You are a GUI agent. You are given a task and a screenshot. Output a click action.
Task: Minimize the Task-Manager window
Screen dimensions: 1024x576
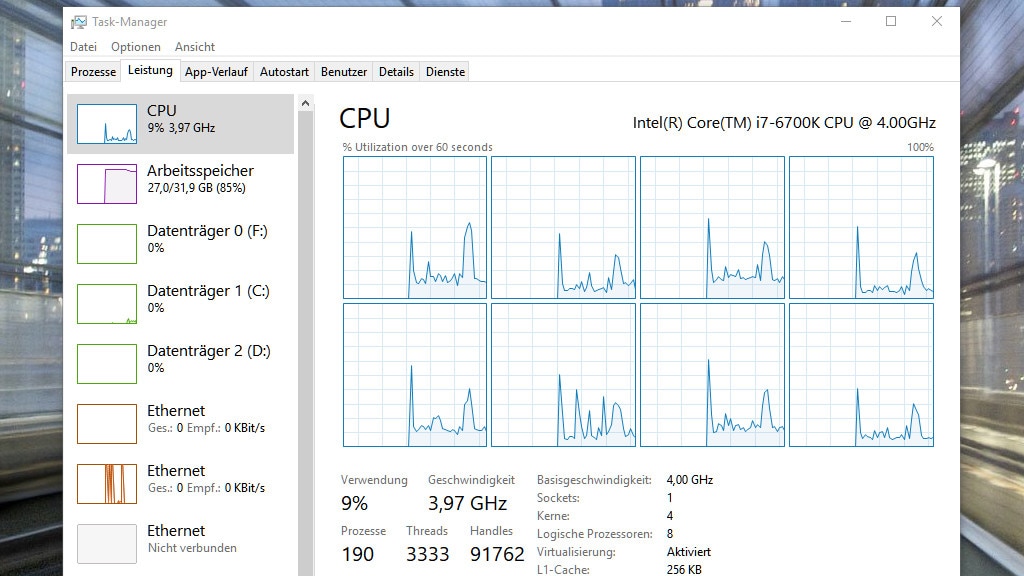point(846,22)
